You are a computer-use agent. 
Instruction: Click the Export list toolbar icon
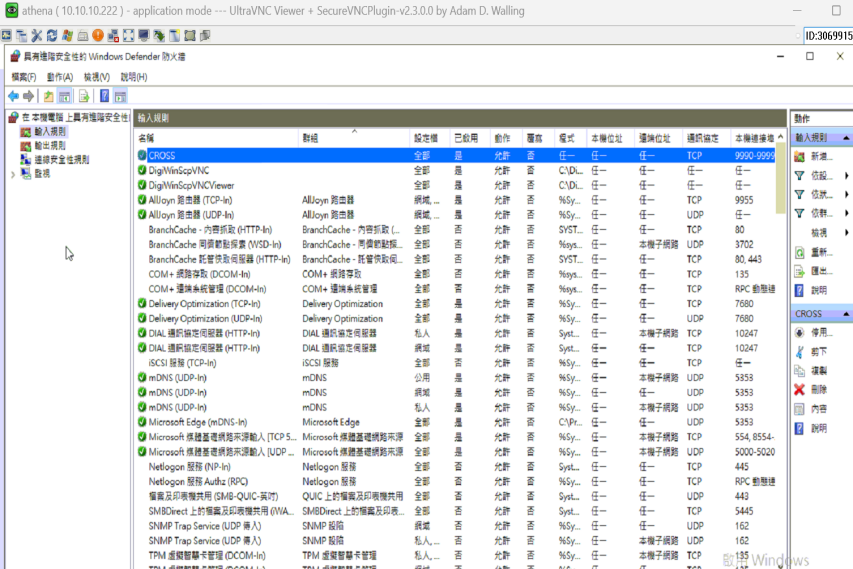[x=84, y=96]
